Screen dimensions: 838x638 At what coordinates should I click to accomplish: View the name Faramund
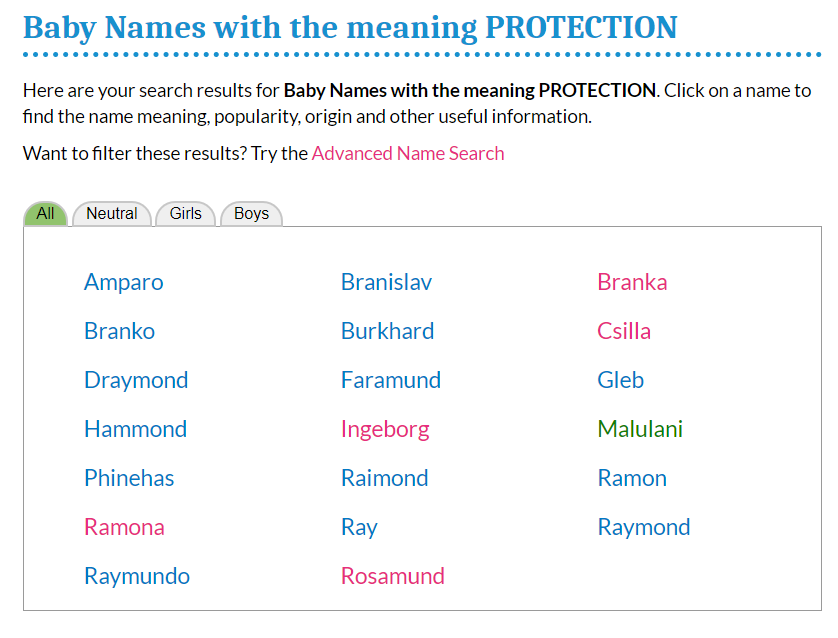390,380
